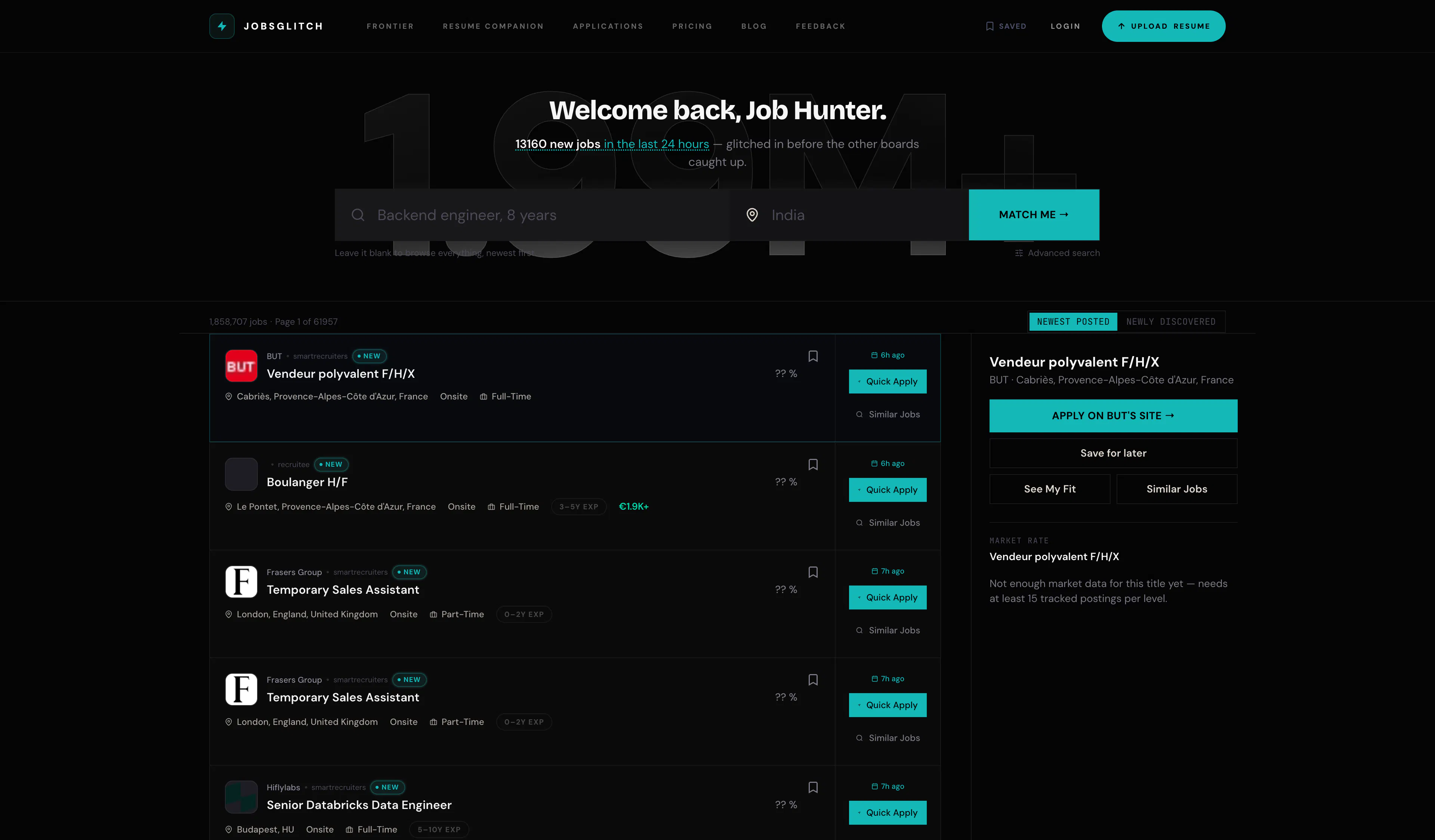Image resolution: width=1435 pixels, height=840 pixels.
Task: Click the NEW badge on Boulanger H/F
Action: [331, 465]
